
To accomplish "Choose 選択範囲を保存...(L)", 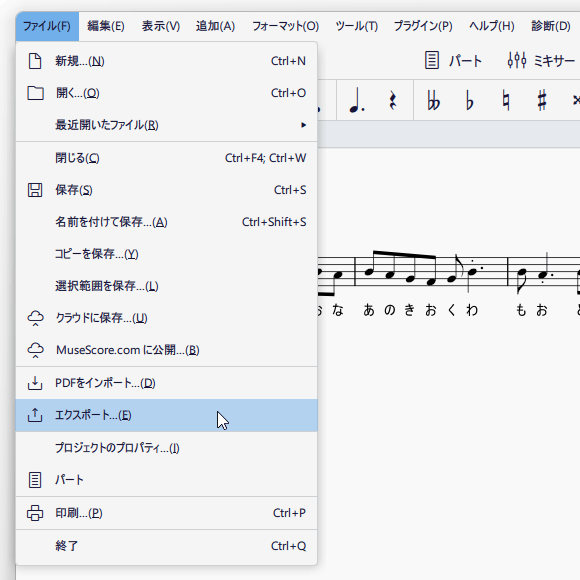I will pos(166,286).
